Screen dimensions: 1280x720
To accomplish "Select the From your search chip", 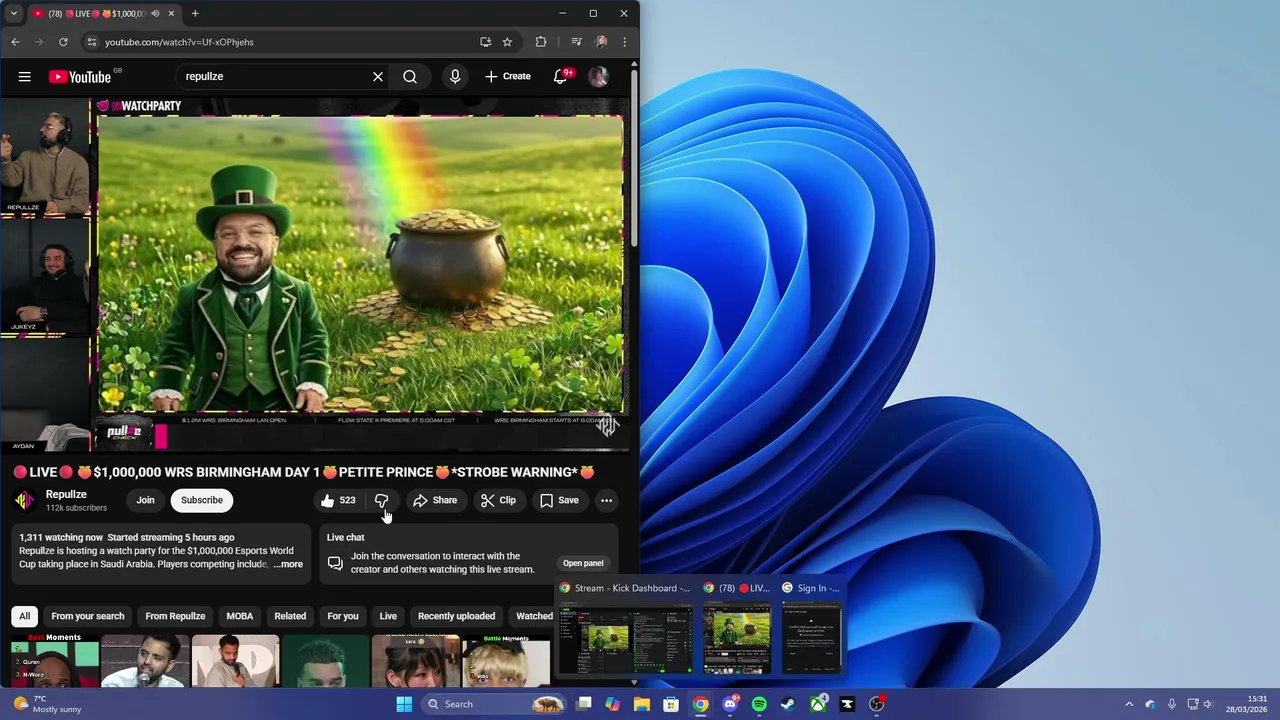I will coord(88,616).
